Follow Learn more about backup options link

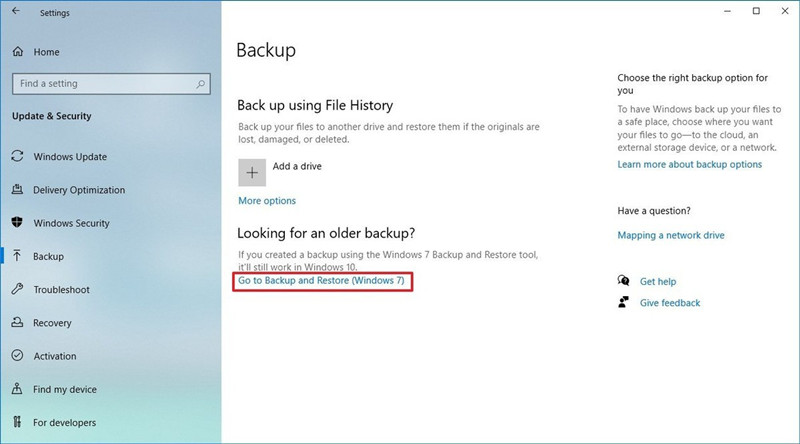pyautogui.click(x=689, y=164)
